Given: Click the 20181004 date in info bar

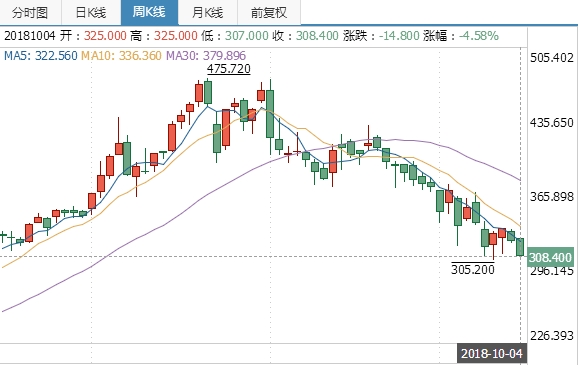Looking at the screenshot, I should tap(30, 36).
